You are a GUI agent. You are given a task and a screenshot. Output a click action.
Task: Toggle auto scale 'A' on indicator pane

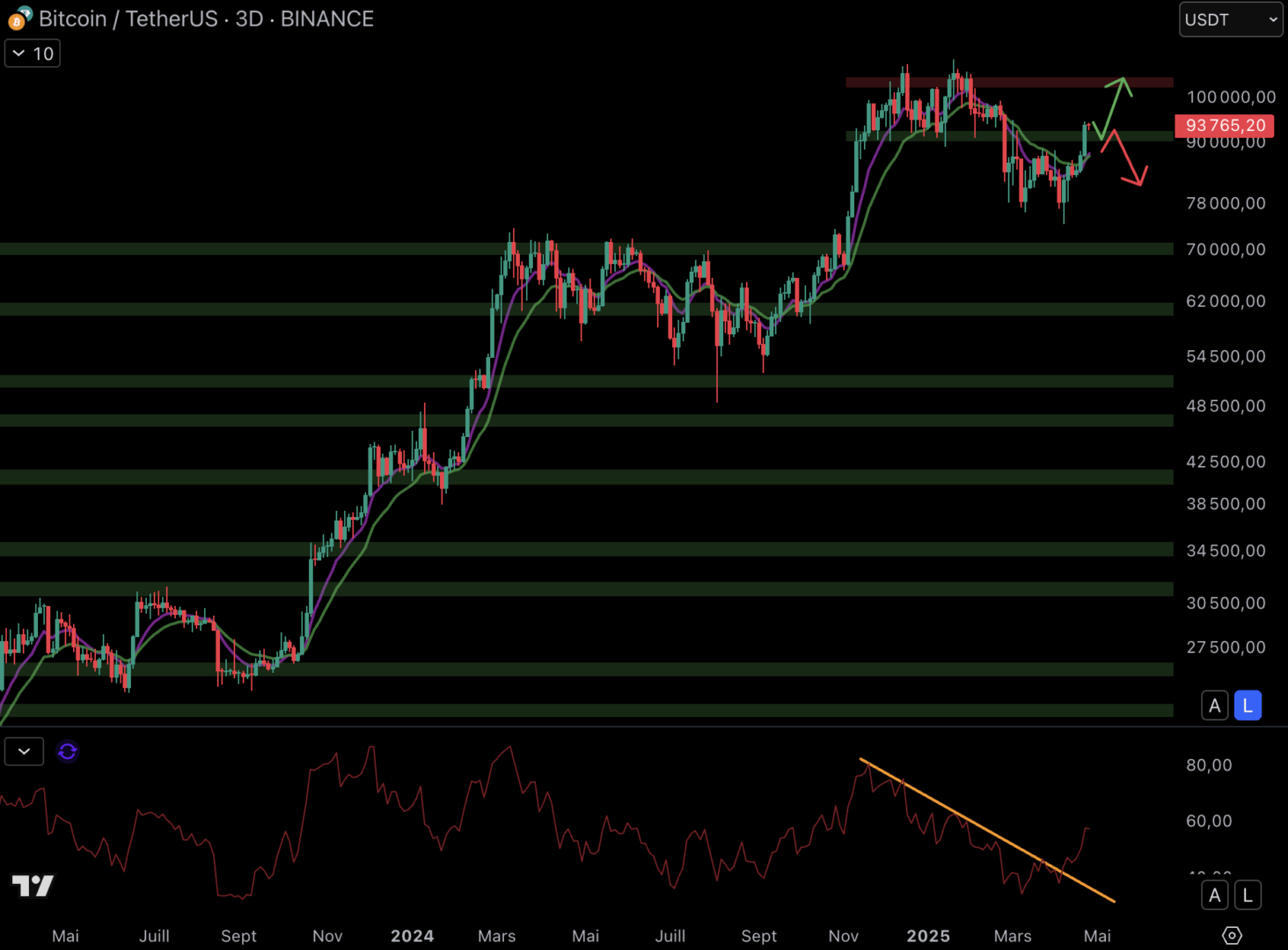[1215, 895]
